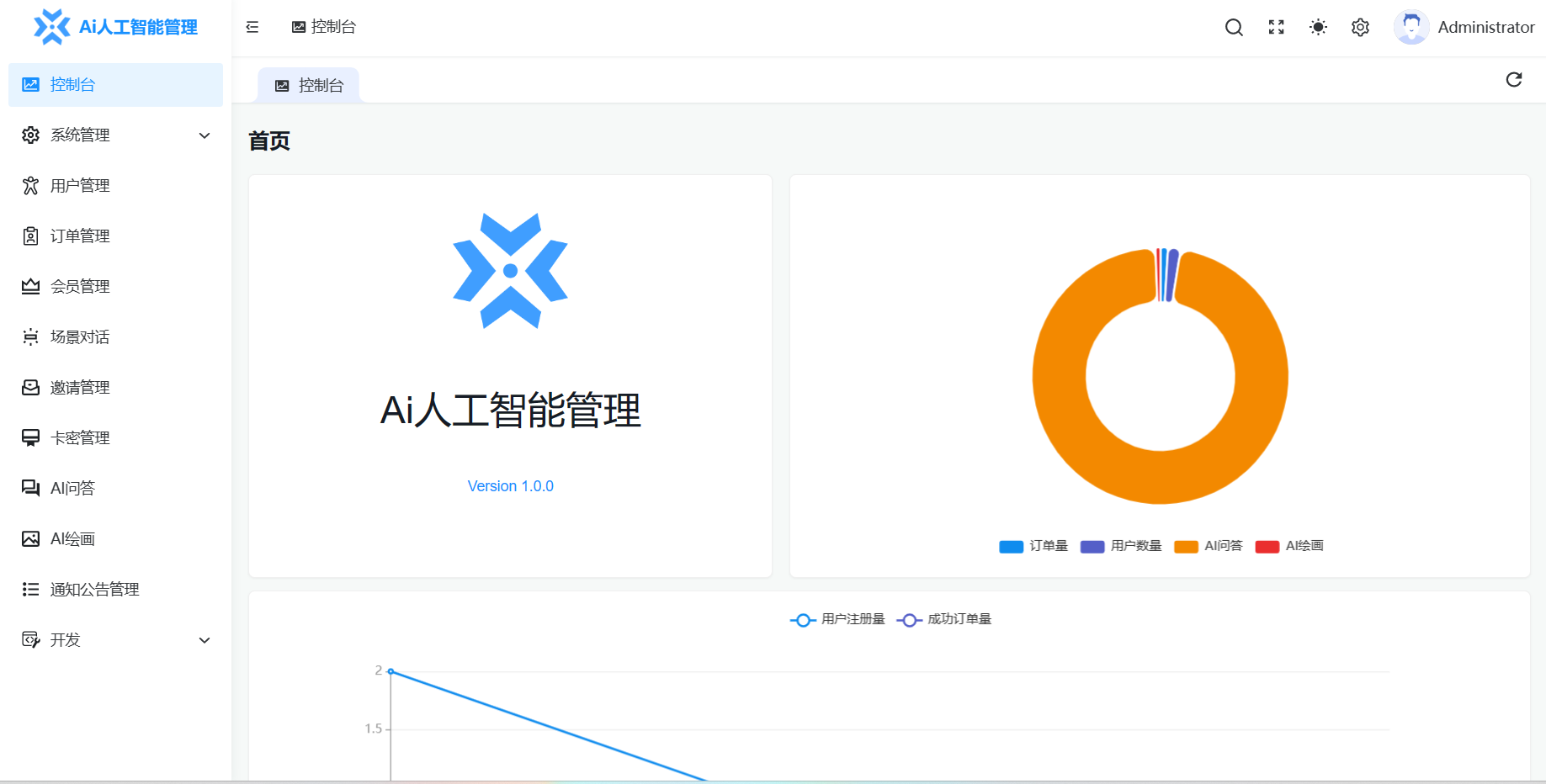
Task: Toggle 用户注册量 series in the line chart legend
Action: click(x=837, y=619)
